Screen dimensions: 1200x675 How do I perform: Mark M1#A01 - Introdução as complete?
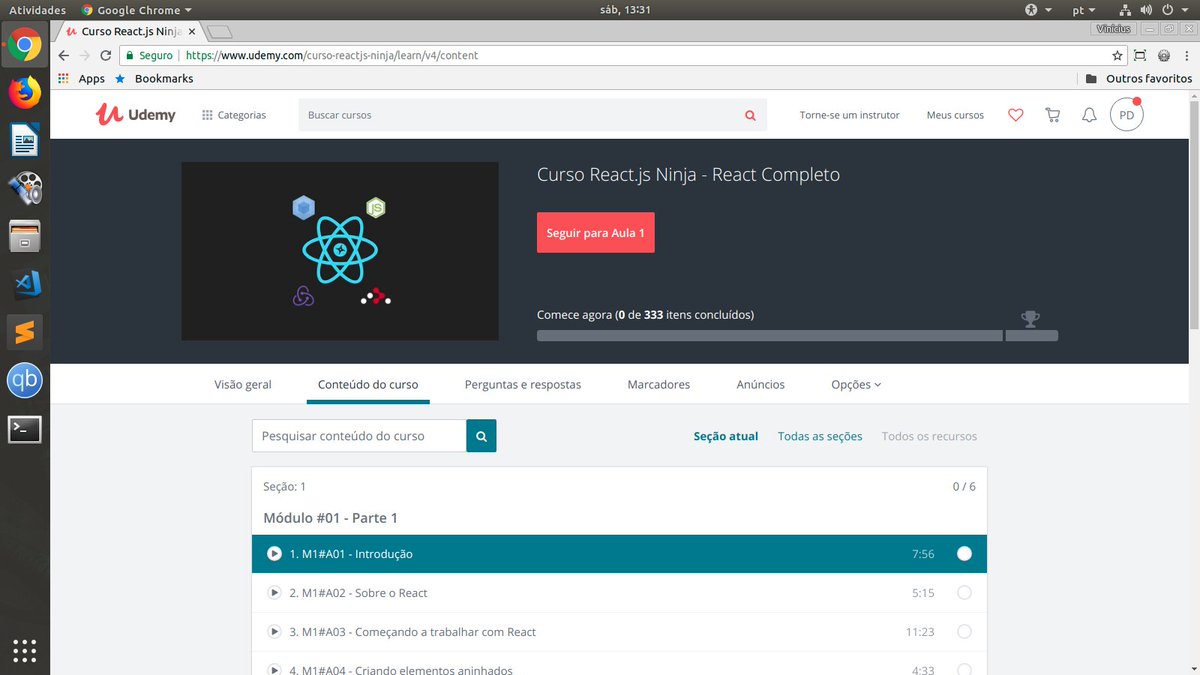point(964,554)
